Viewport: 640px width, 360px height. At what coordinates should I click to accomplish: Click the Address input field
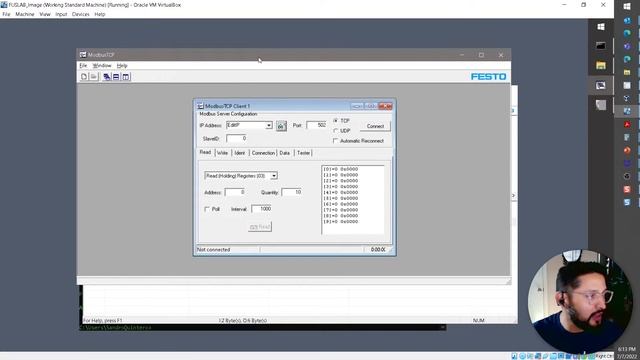pyautogui.click(x=235, y=192)
